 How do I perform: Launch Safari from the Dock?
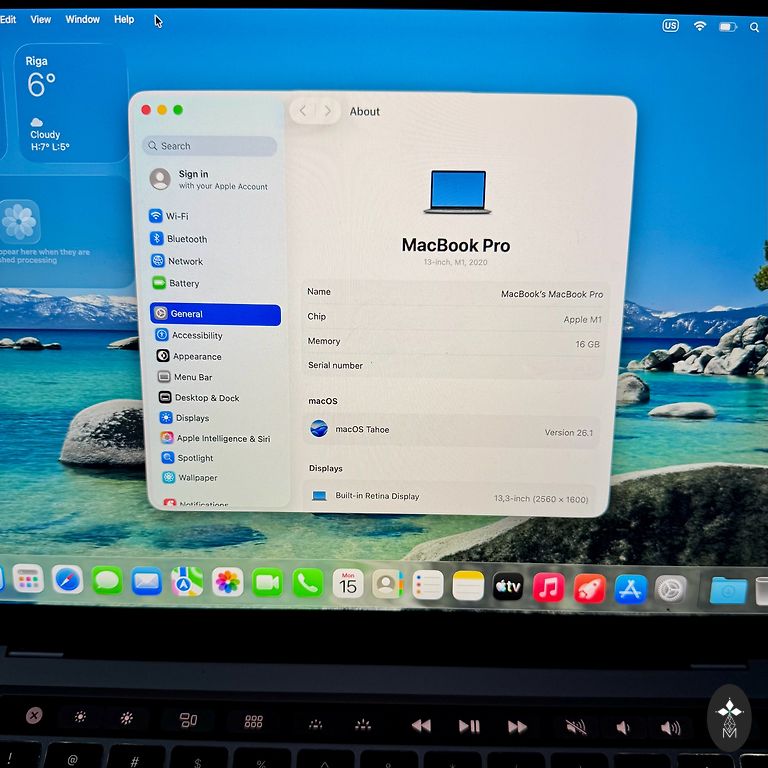point(67,580)
